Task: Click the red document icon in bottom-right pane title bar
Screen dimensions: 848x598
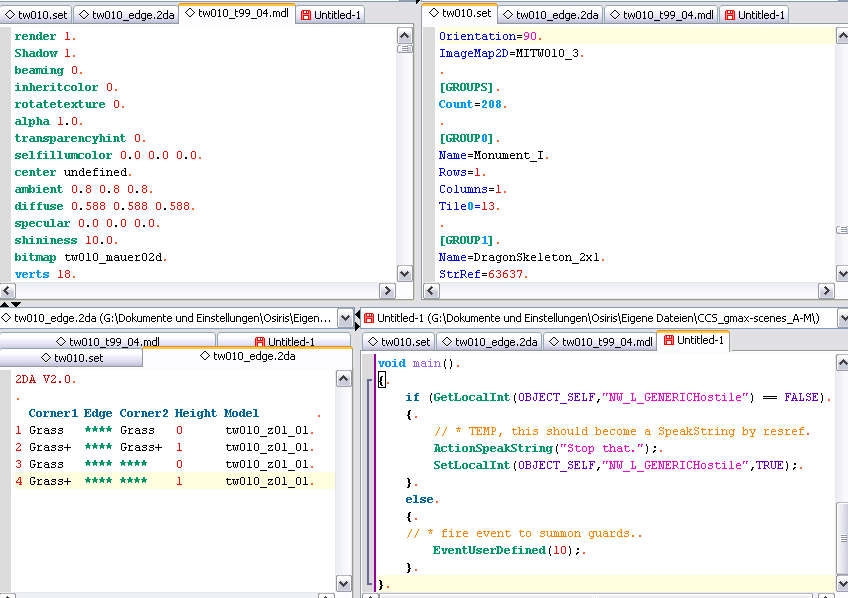Action: click(x=367, y=318)
